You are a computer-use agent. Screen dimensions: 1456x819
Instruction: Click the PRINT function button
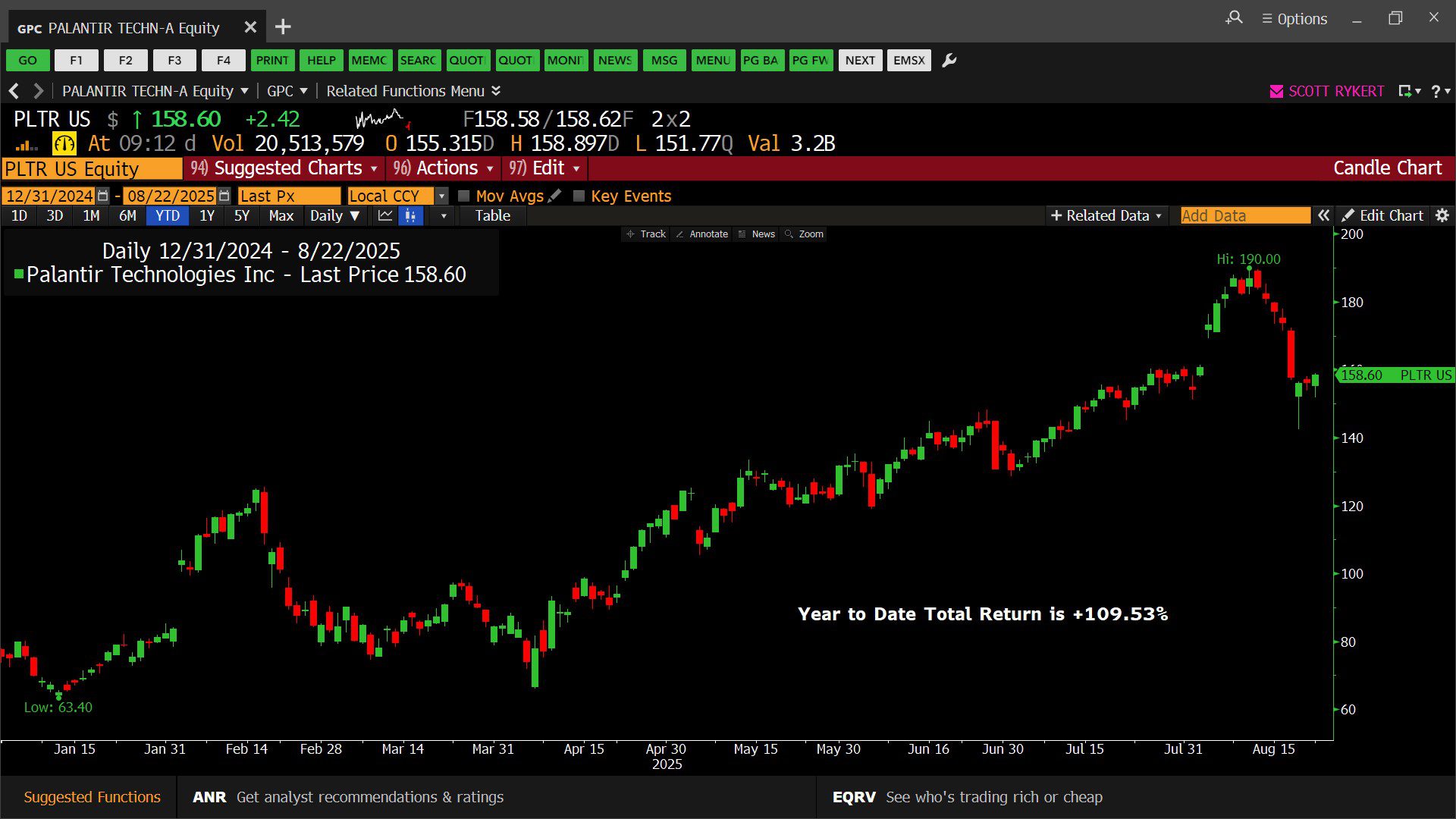click(272, 61)
